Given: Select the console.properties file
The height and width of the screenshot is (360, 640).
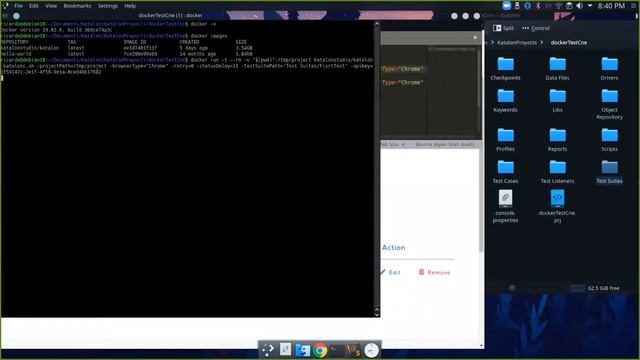Looking at the screenshot, I should (505, 206).
